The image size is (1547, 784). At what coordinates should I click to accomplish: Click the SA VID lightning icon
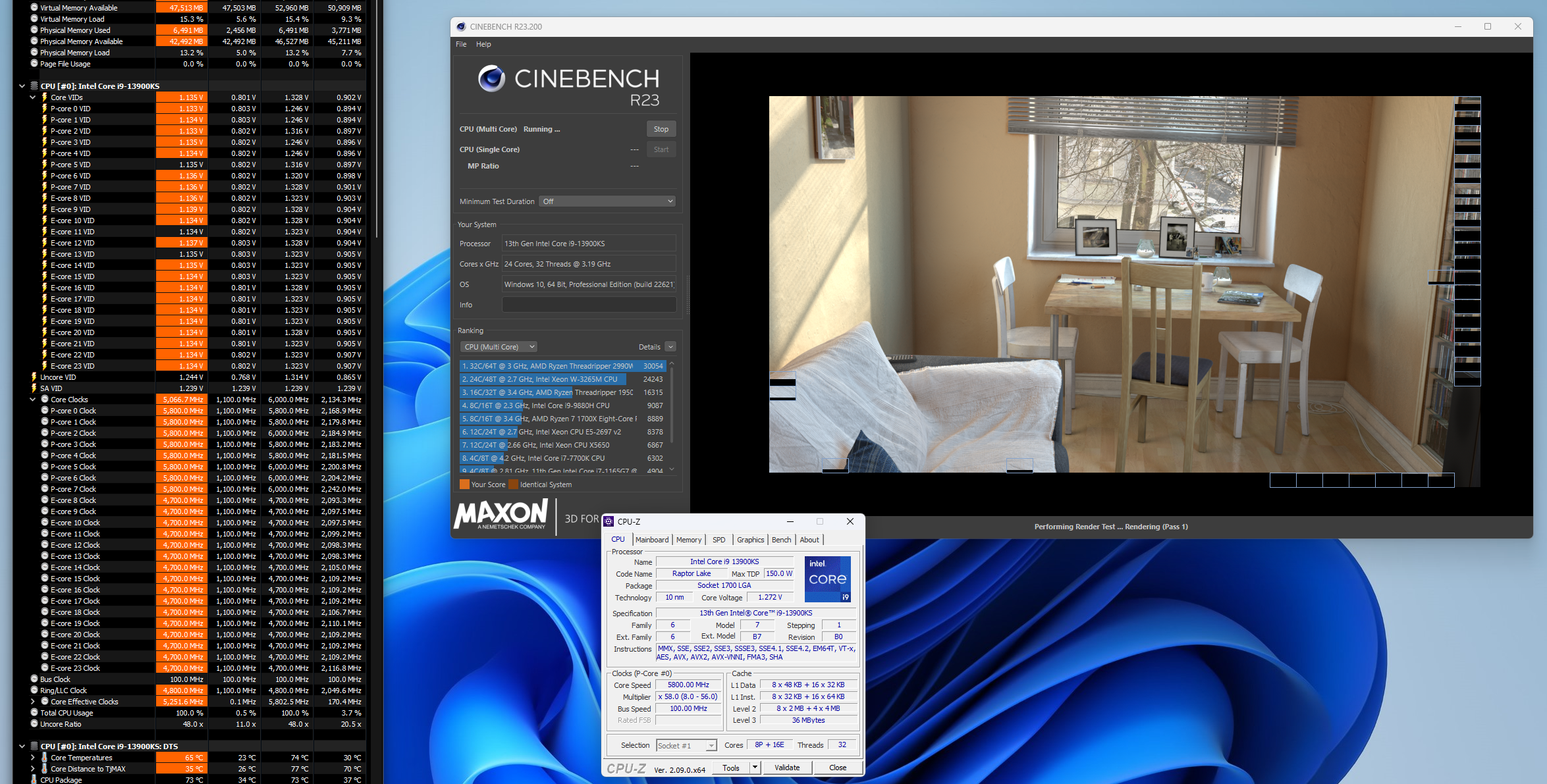34,388
